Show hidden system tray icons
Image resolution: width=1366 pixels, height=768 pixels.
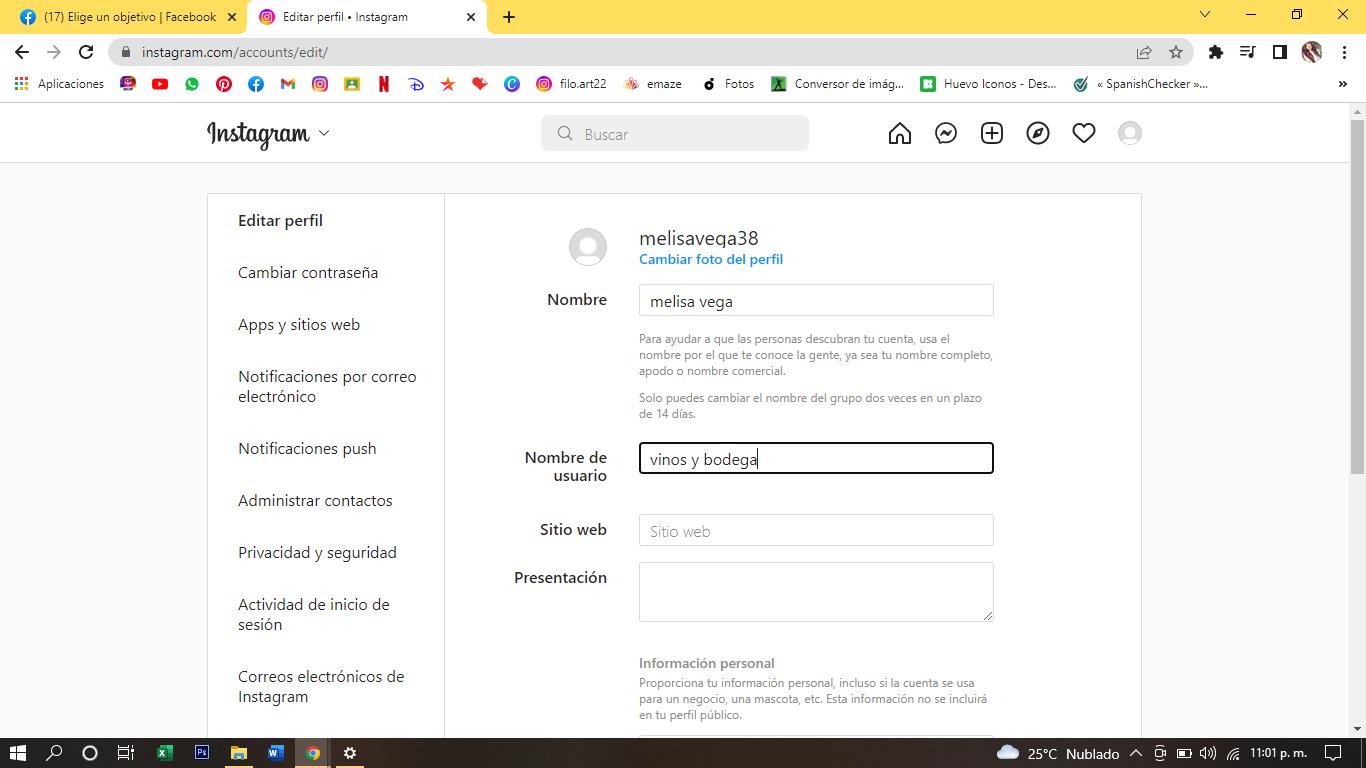click(1136, 753)
